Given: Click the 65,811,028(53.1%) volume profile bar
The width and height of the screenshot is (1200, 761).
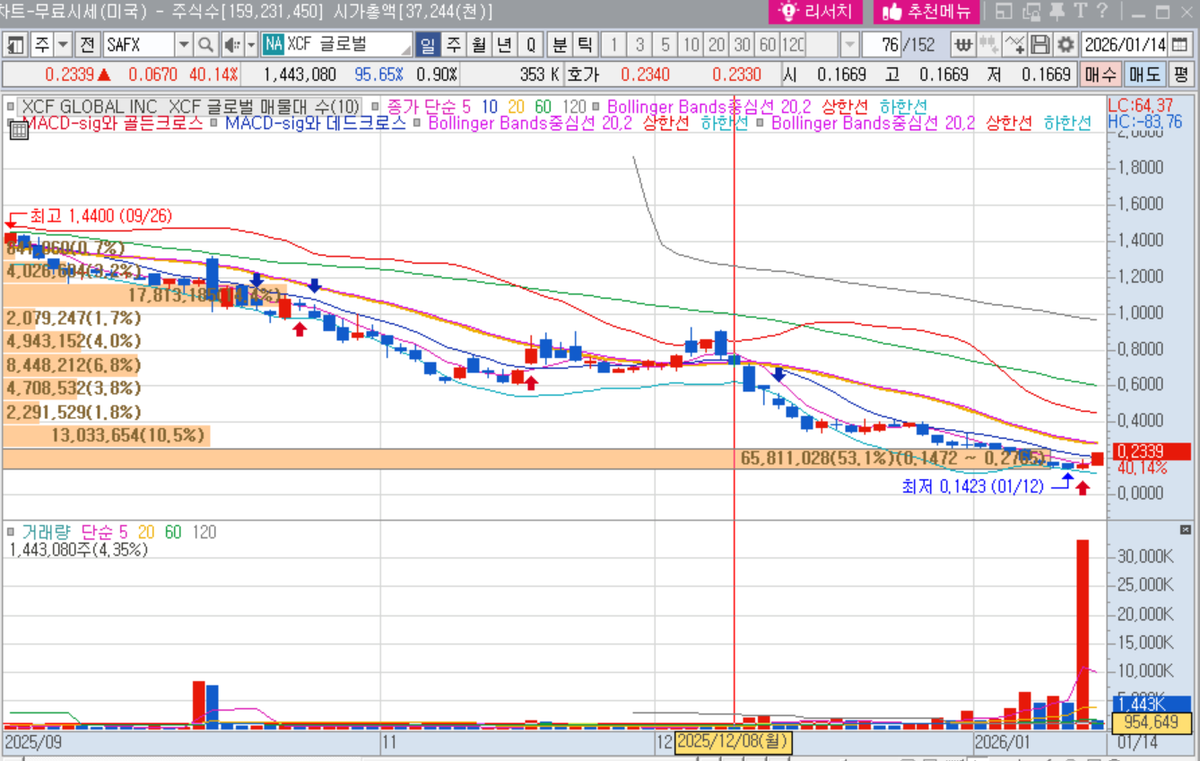Looking at the screenshot, I should tap(553, 458).
